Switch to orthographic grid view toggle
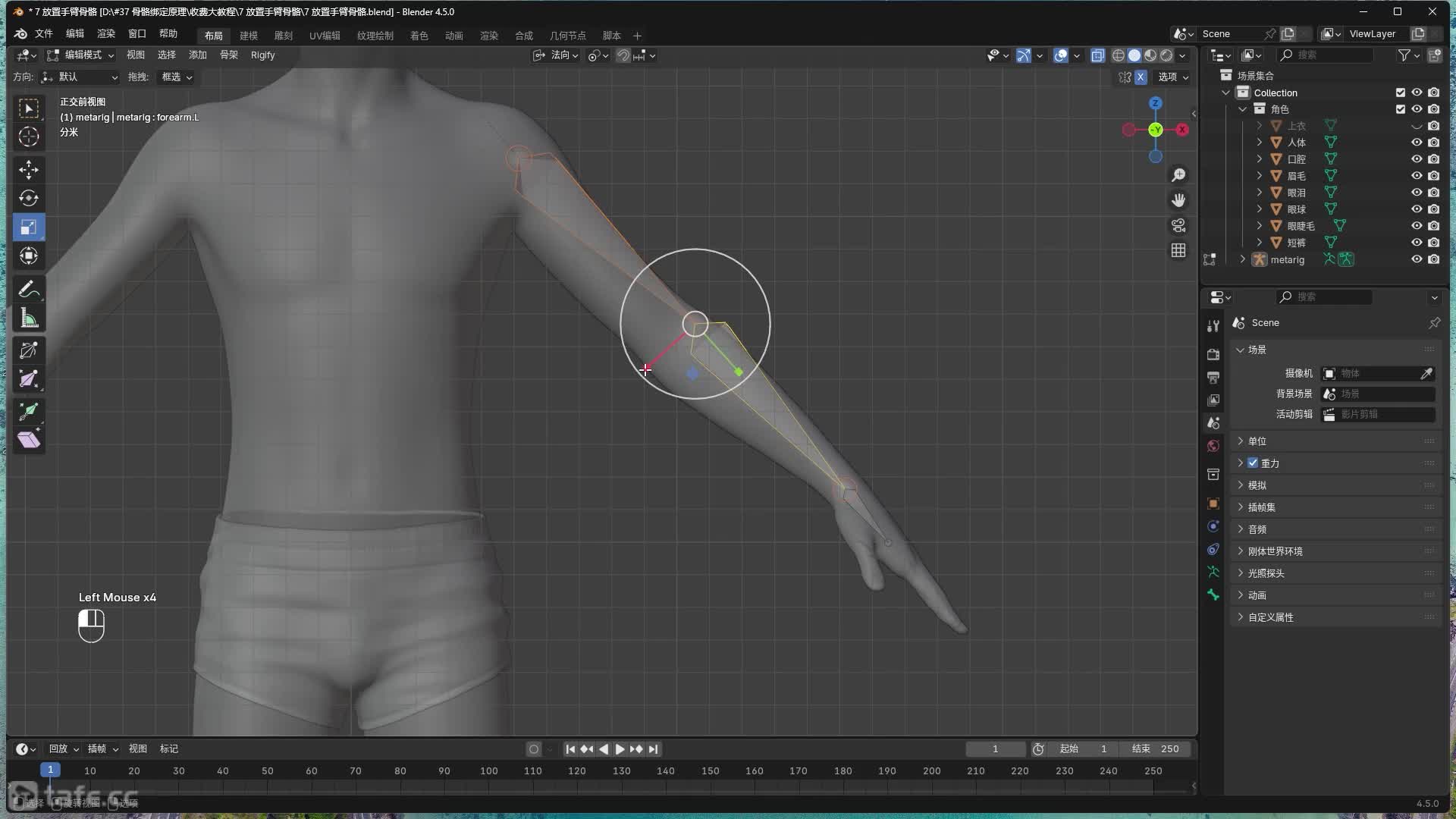This screenshot has height=819, width=1456. [1178, 250]
